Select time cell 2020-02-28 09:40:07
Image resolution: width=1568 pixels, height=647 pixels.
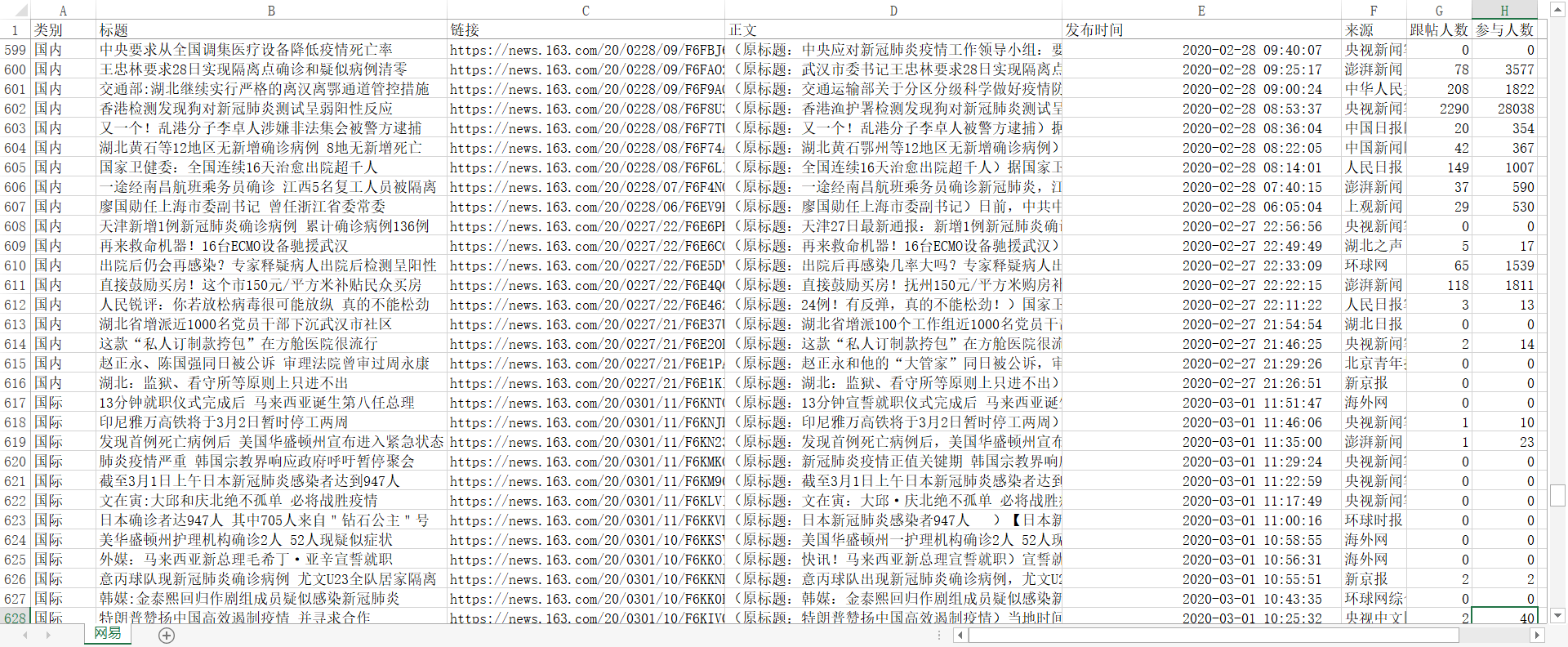1201,50
